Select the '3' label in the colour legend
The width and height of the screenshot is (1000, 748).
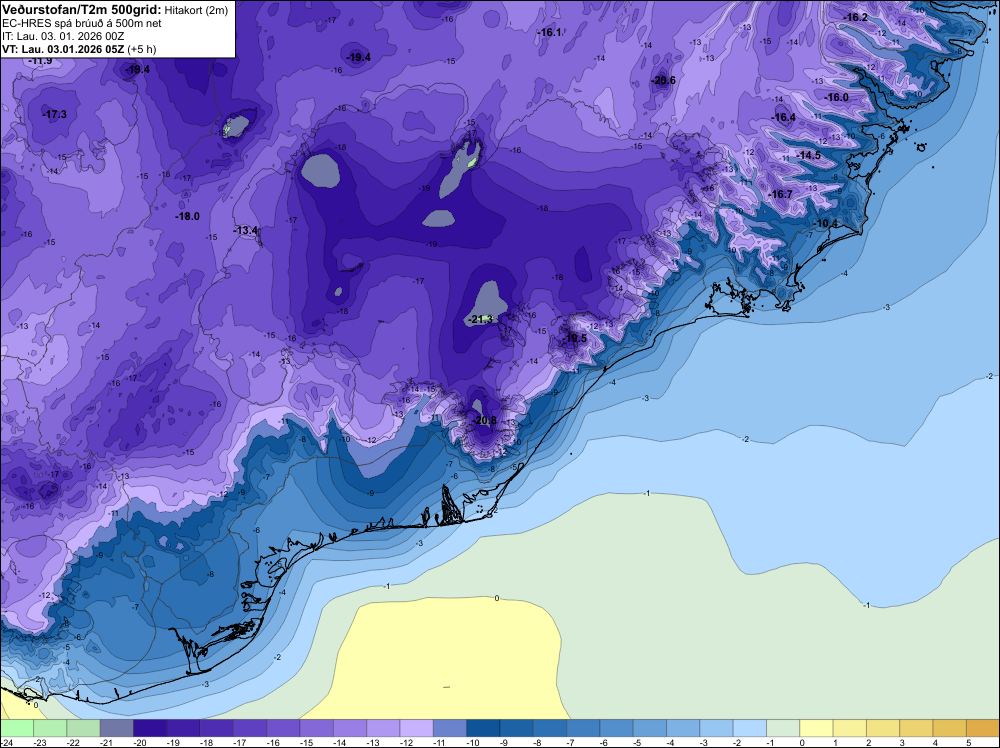[x=902, y=742]
